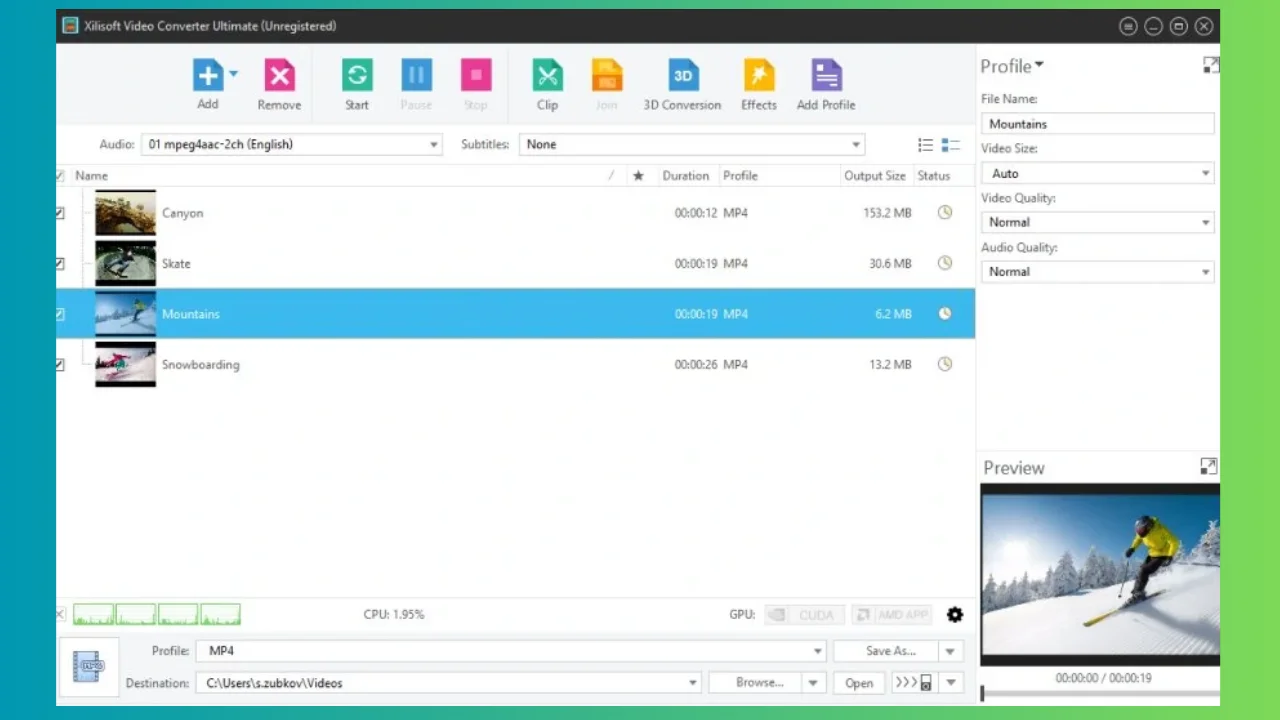Expand the Browse arrow dropdown
Screen dimensions: 1280x720
click(814, 683)
